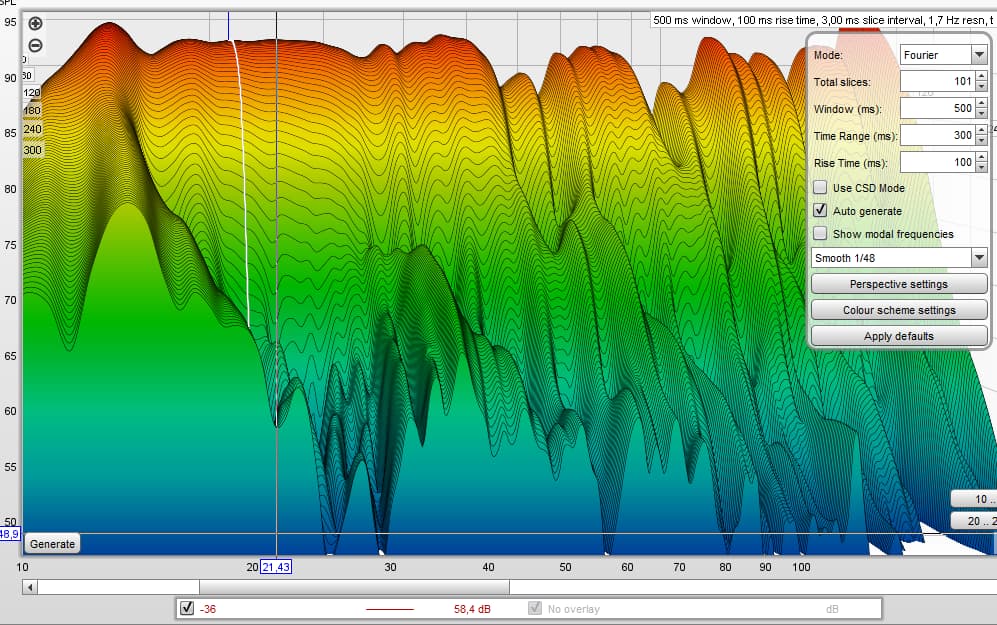This screenshot has height=625, width=997.
Task: Toggle the Auto generate checkbox
Action: [x=820, y=211]
